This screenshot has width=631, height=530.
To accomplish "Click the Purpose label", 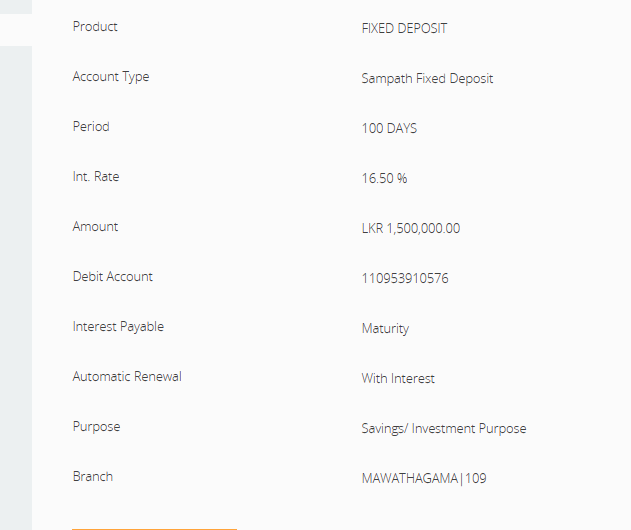I will [96, 427].
